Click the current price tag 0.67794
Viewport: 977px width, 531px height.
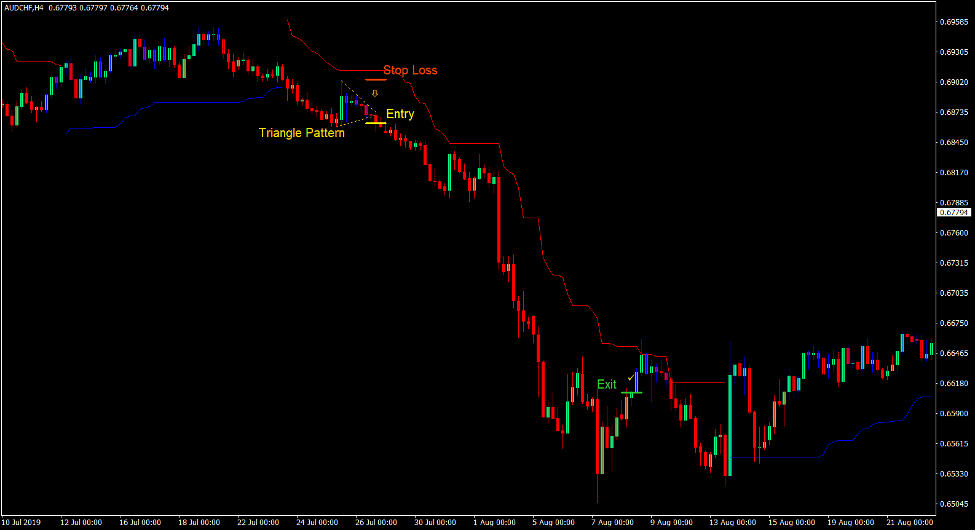pos(954,213)
